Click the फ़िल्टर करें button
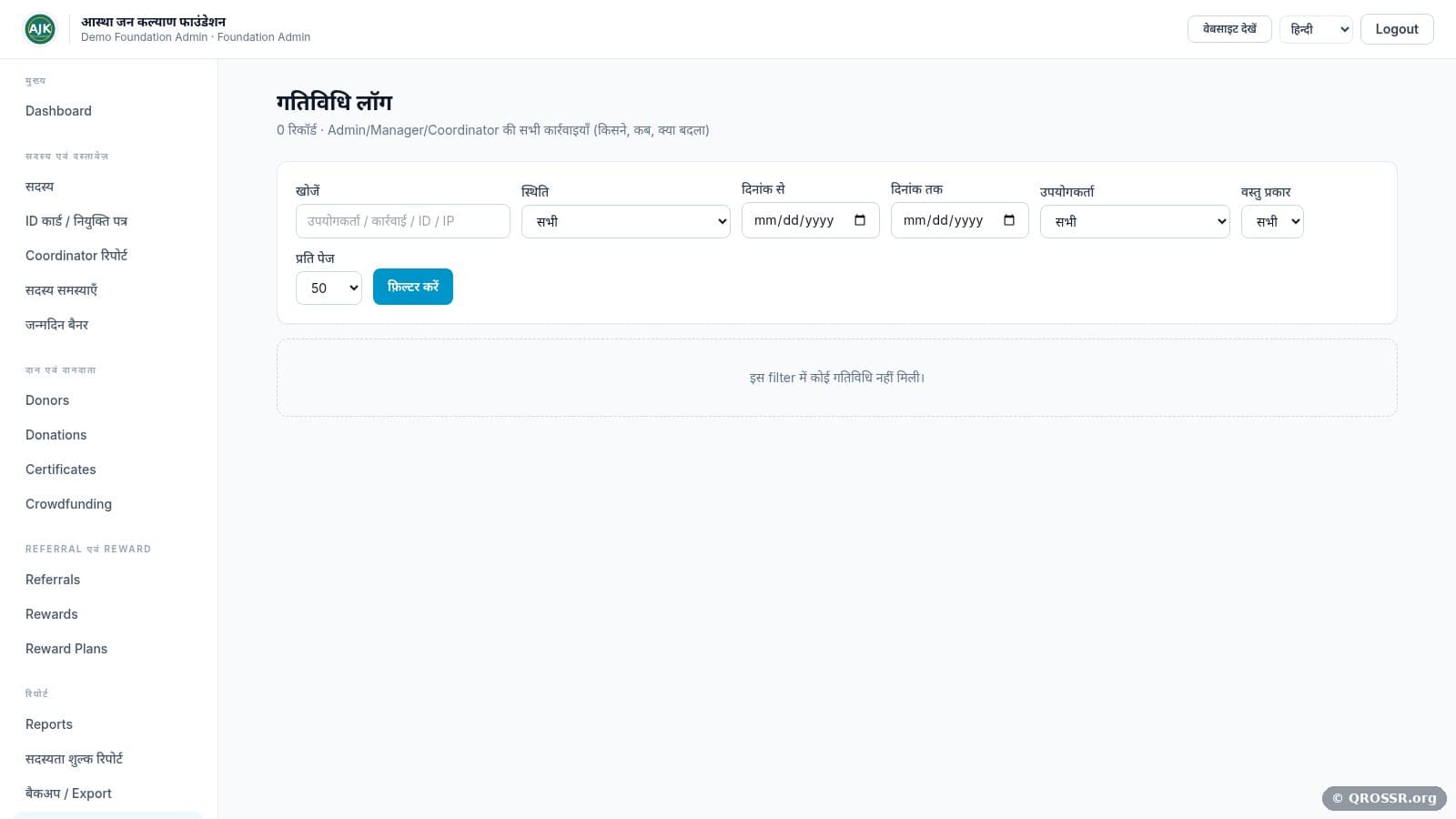The height and width of the screenshot is (819, 1456). tap(413, 287)
